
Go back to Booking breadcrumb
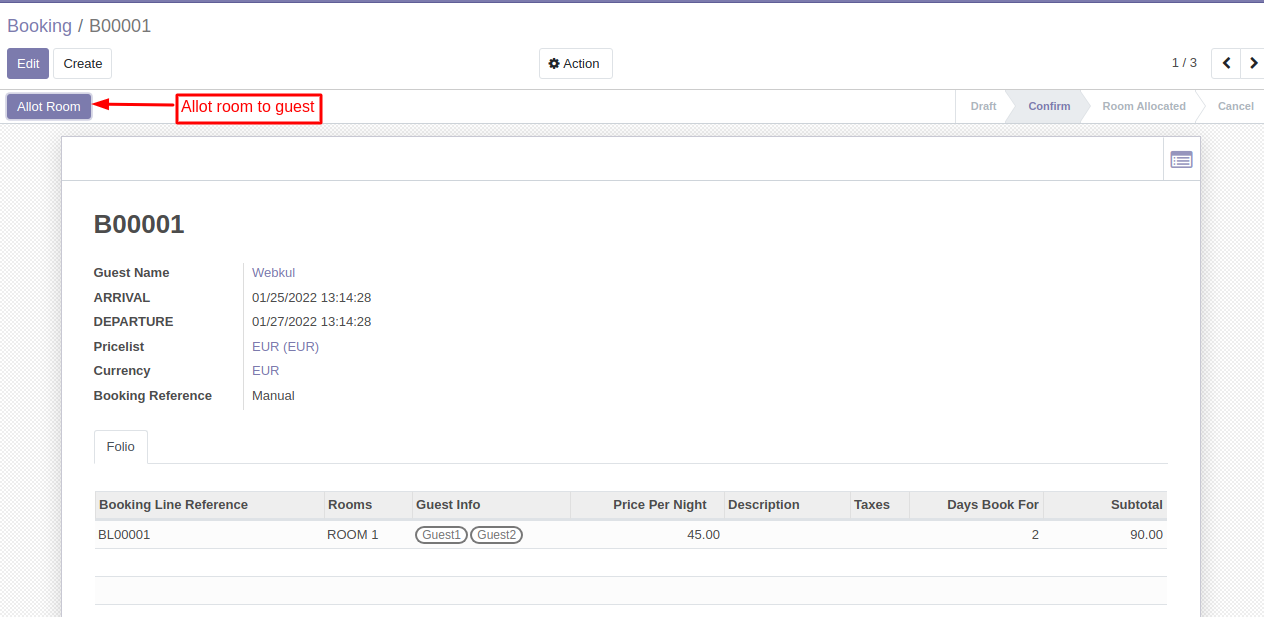click(x=39, y=26)
